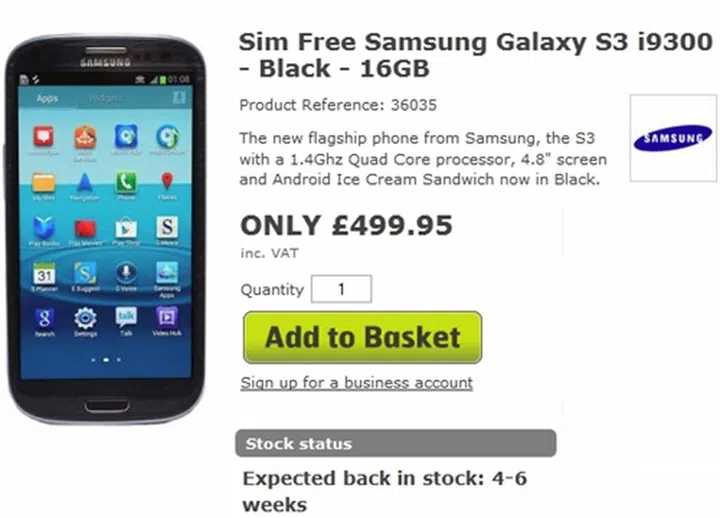Tap the S Planner calendar icon

44,273
